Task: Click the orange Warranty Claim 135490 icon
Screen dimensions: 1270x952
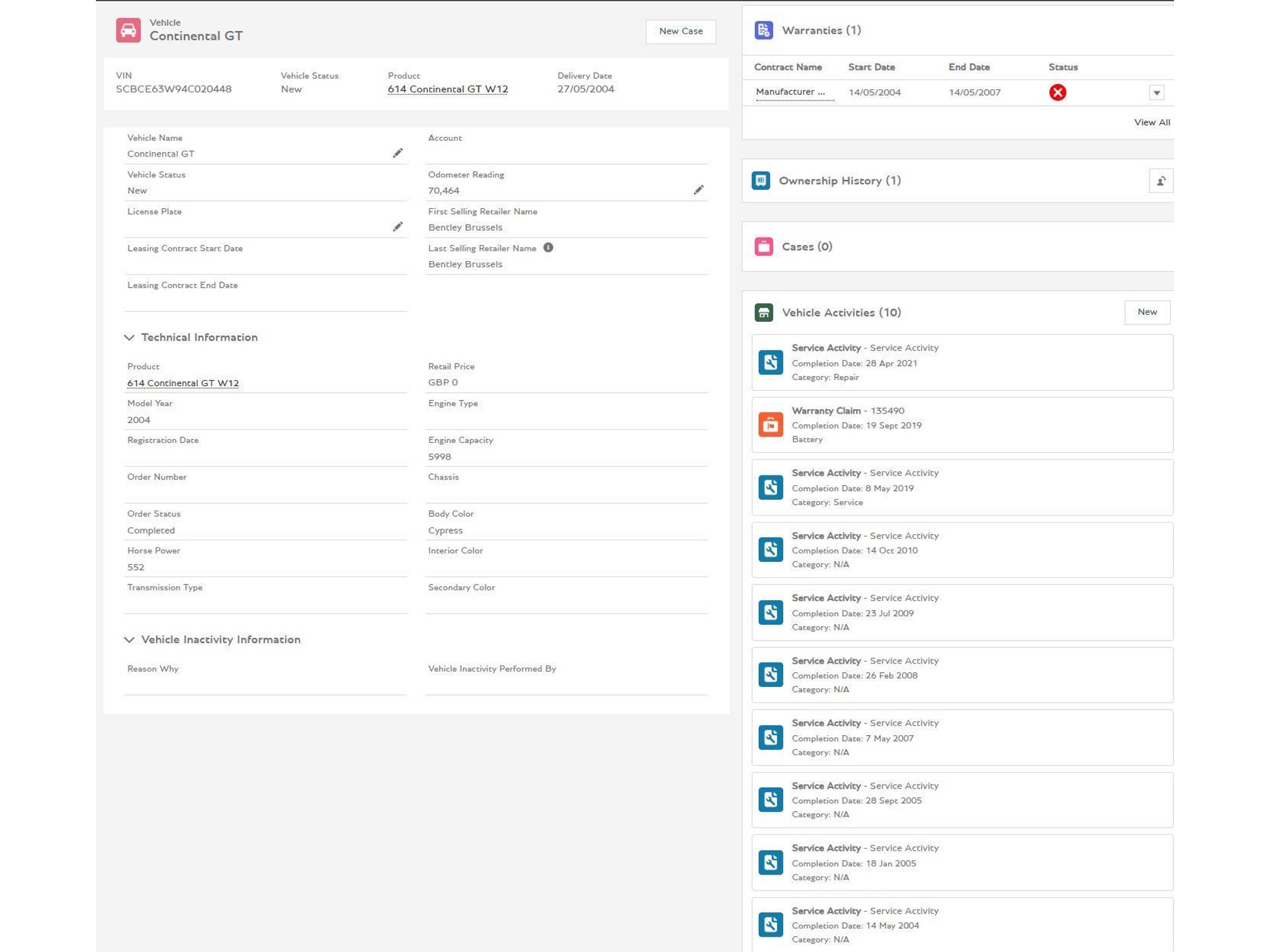Action: point(771,425)
